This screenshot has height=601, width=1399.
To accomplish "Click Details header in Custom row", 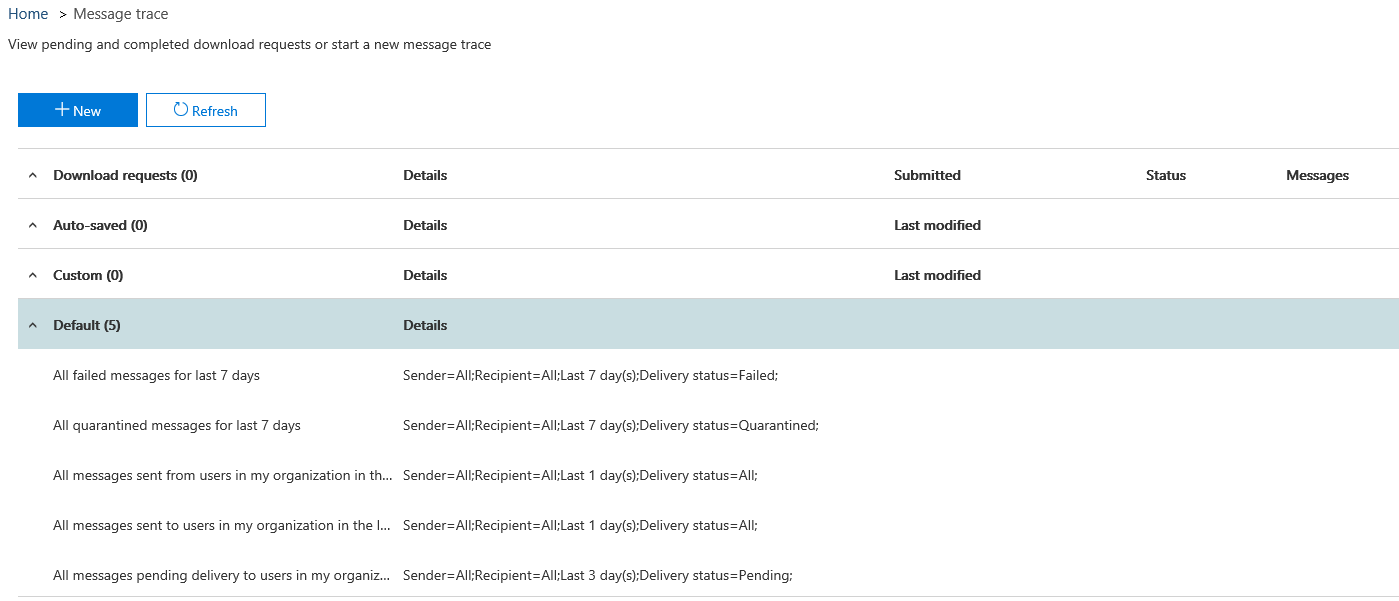I will point(425,275).
